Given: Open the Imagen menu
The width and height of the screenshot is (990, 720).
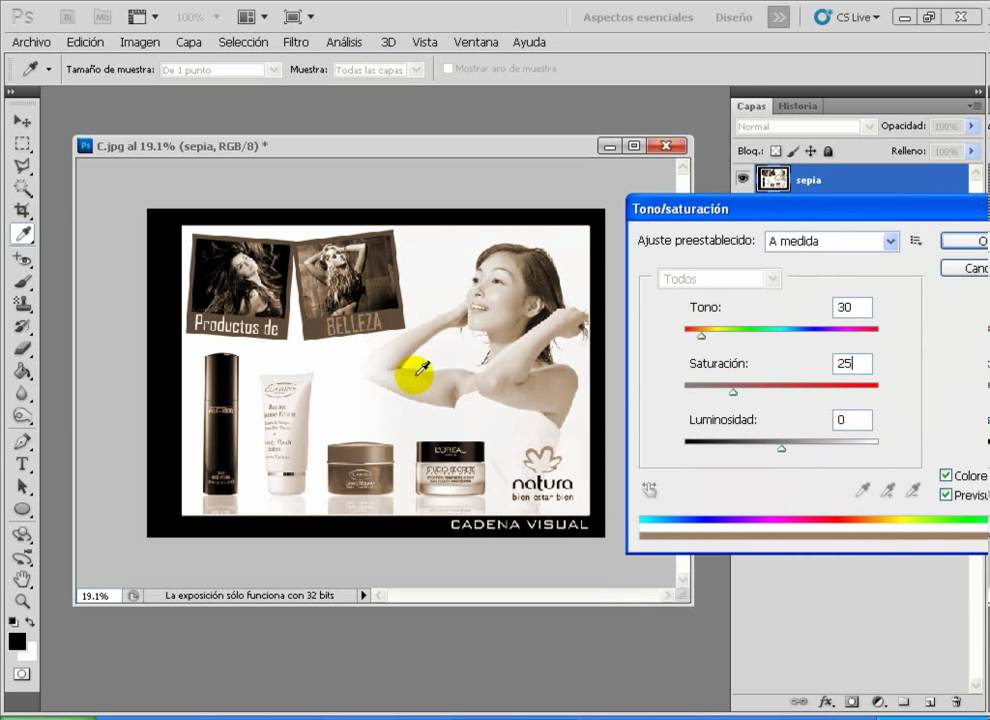Looking at the screenshot, I should pyautogui.click(x=140, y=42).
